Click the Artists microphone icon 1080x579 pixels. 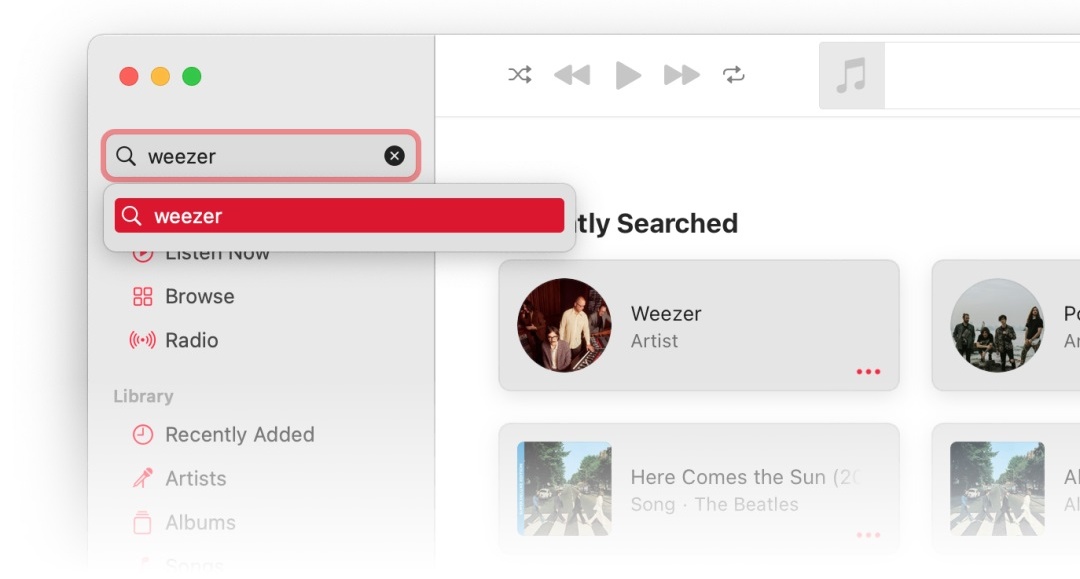pyautogui.click(x=143, y=479)
